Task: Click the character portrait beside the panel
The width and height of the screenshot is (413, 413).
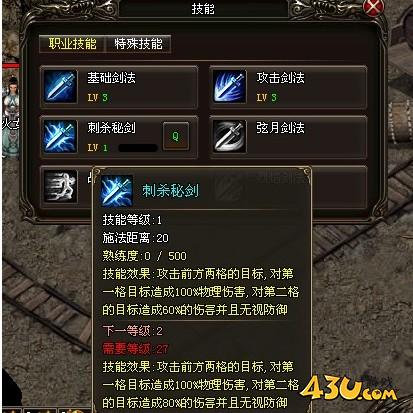Action: 11,117
